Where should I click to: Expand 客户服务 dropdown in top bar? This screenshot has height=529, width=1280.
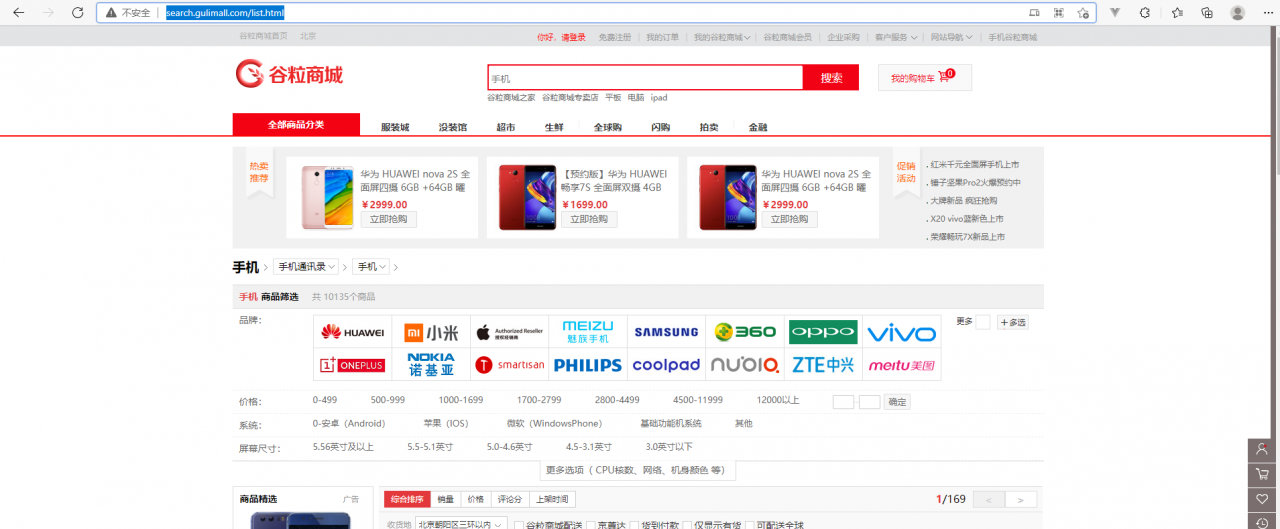(896, 37)
